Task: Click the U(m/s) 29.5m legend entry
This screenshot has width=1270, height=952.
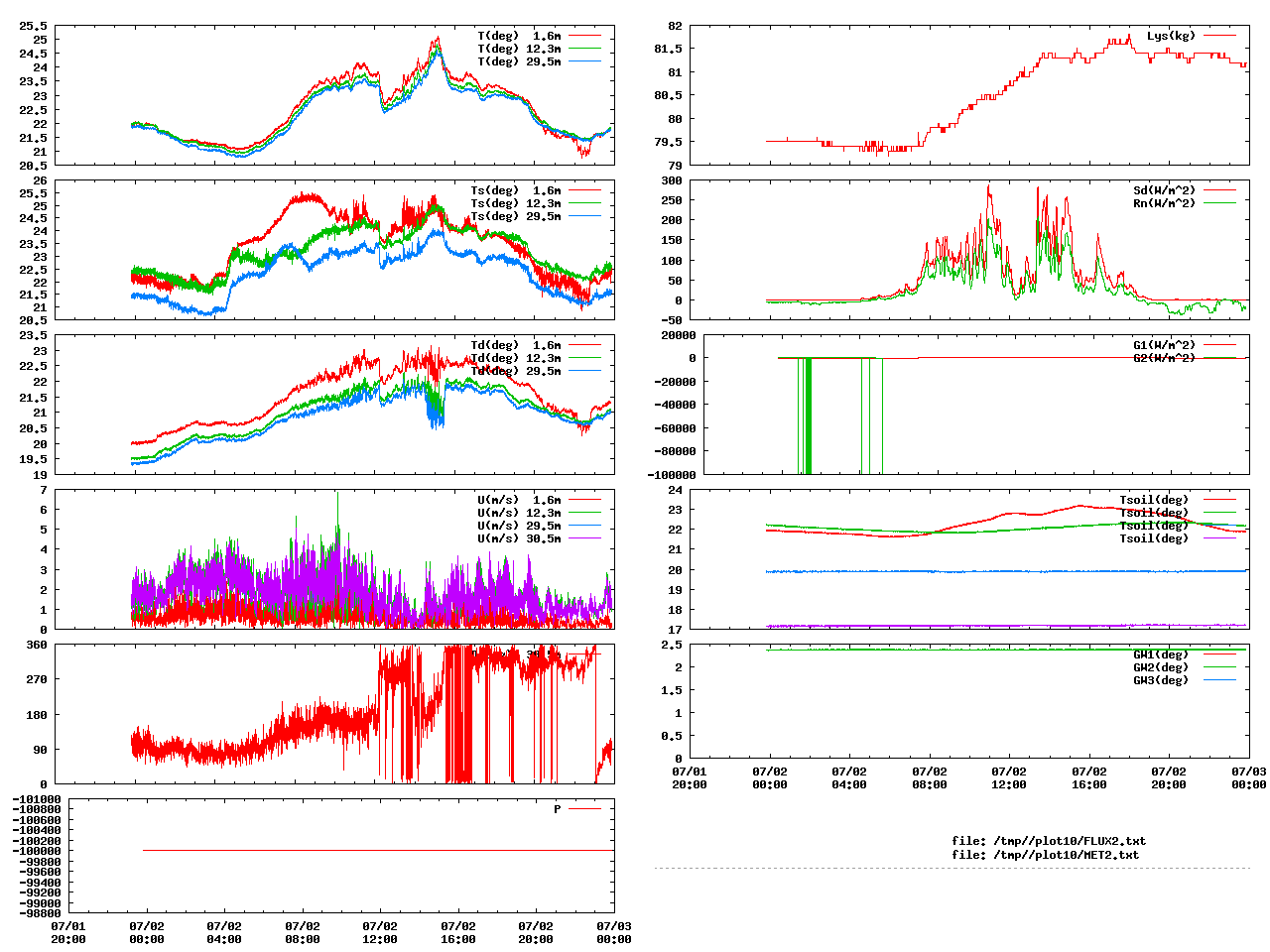Action: click(x=540, y=526)
